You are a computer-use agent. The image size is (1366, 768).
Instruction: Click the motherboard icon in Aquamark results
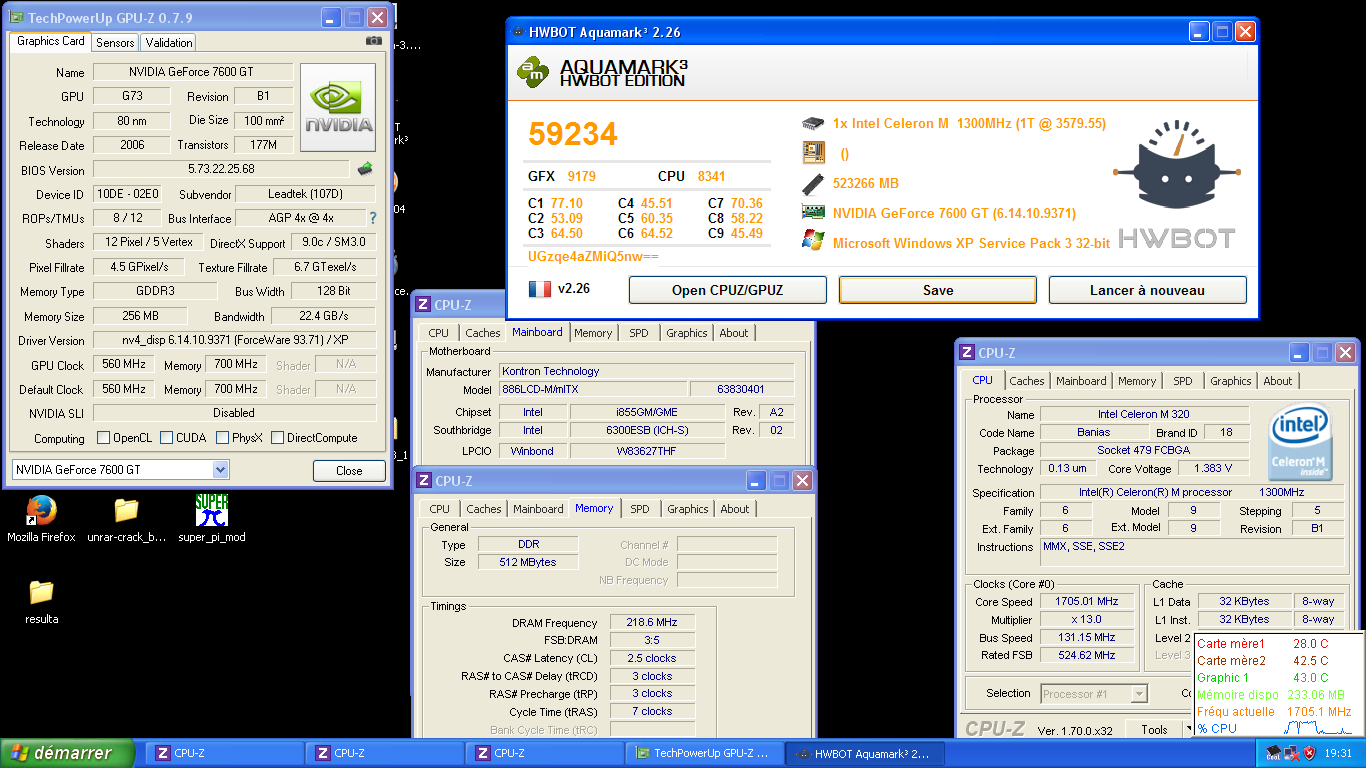point(813,153)
